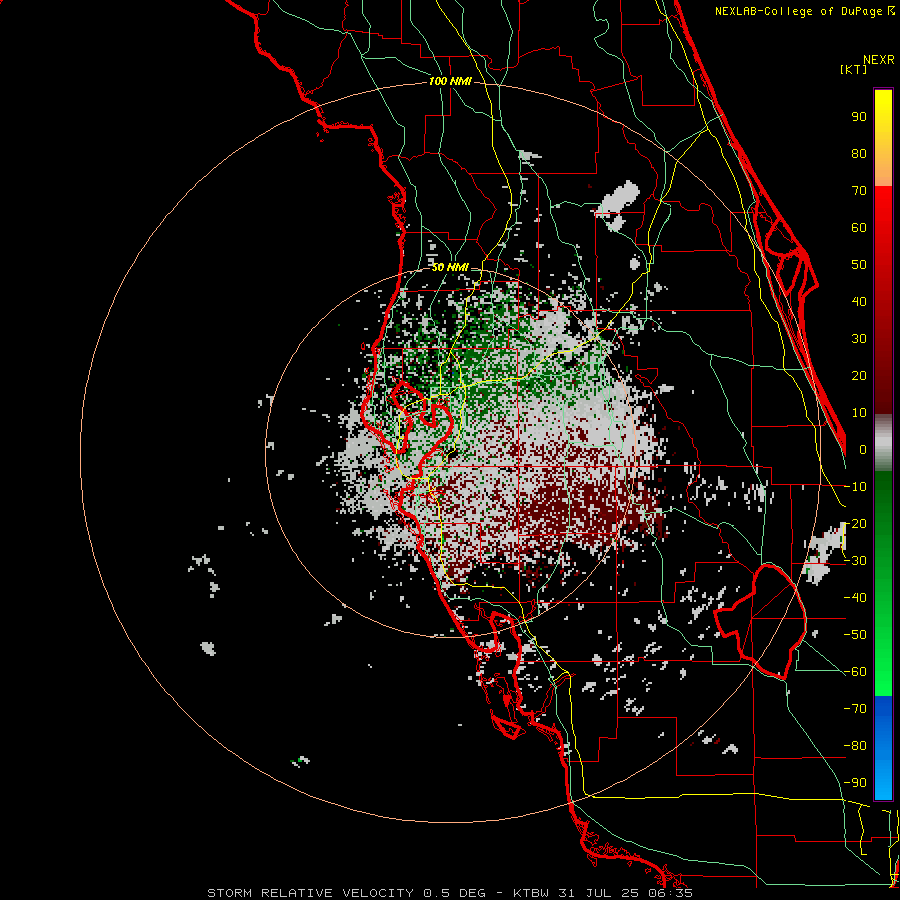Image resolution: width=900 pixels, height=900 pixels.
Task: Click the -30 value on the velocity scale
Action: coord(855,561)
